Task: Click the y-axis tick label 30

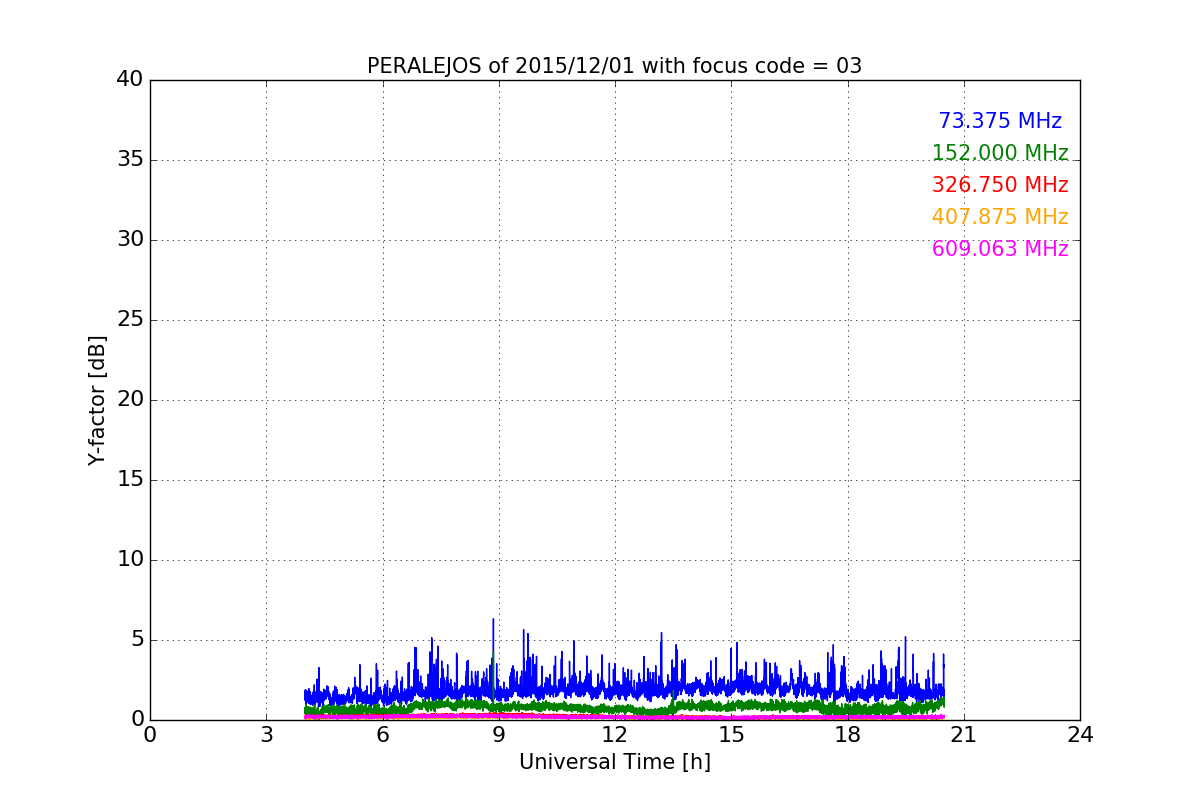Action: tap(130, 239)
